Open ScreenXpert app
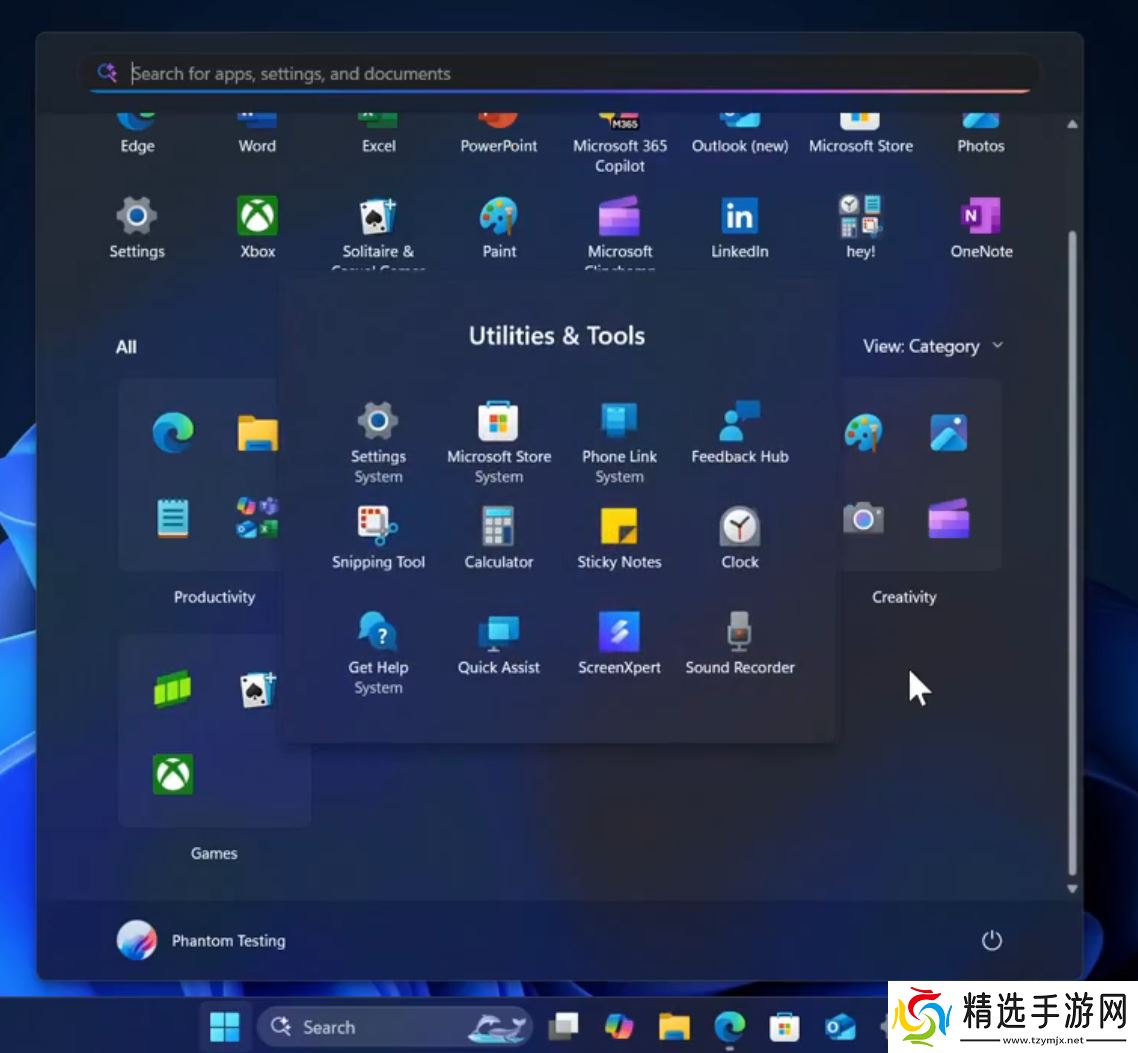This screenshot has height=1053, width=1138. (619, 643)
